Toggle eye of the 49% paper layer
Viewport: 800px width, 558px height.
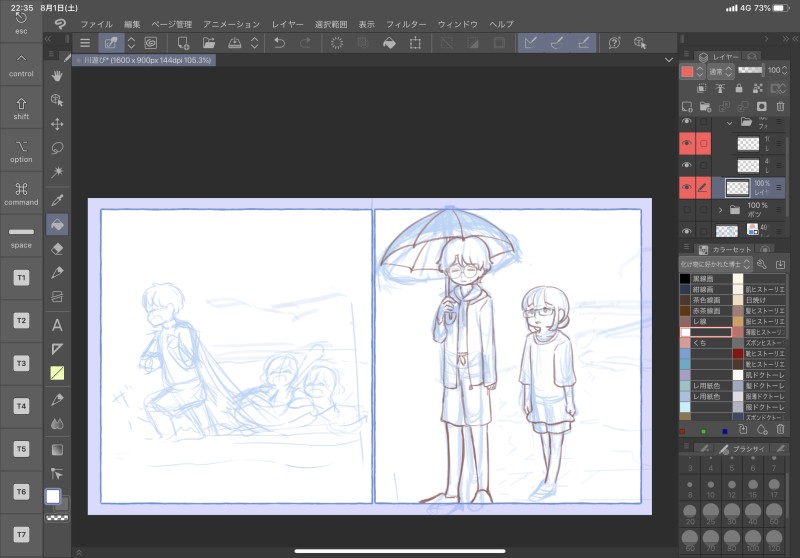tap(687, 231)
